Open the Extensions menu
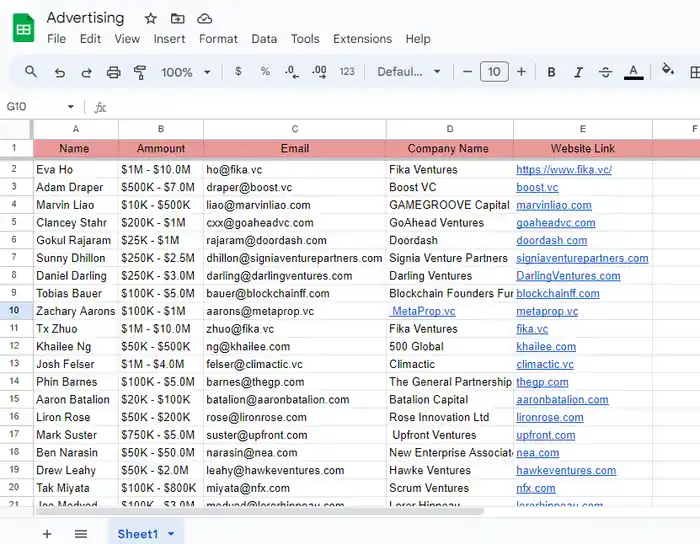The image size is (700, 544). (362, 39)
